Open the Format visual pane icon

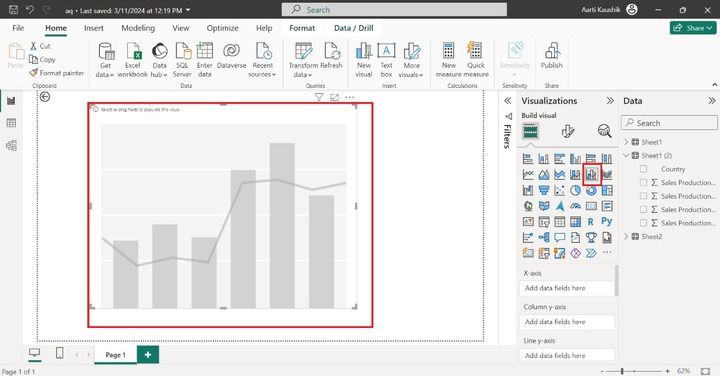coord(568,132)
